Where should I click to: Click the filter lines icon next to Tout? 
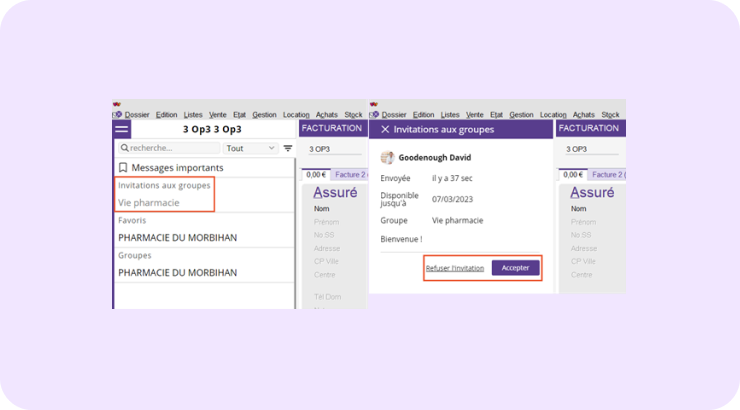[288, 148]
